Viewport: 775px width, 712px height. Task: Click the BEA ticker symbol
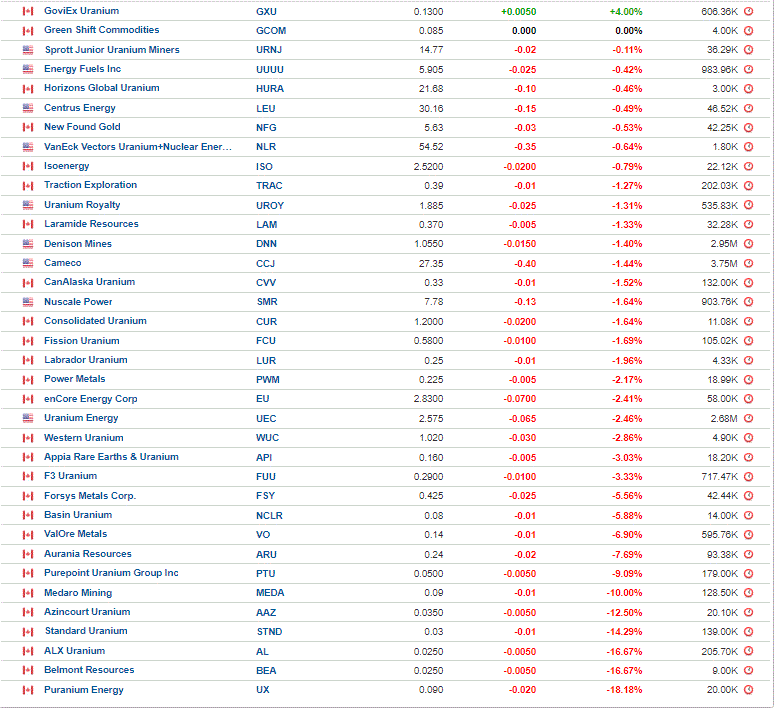pyautogui.click(x=266, y=671)
